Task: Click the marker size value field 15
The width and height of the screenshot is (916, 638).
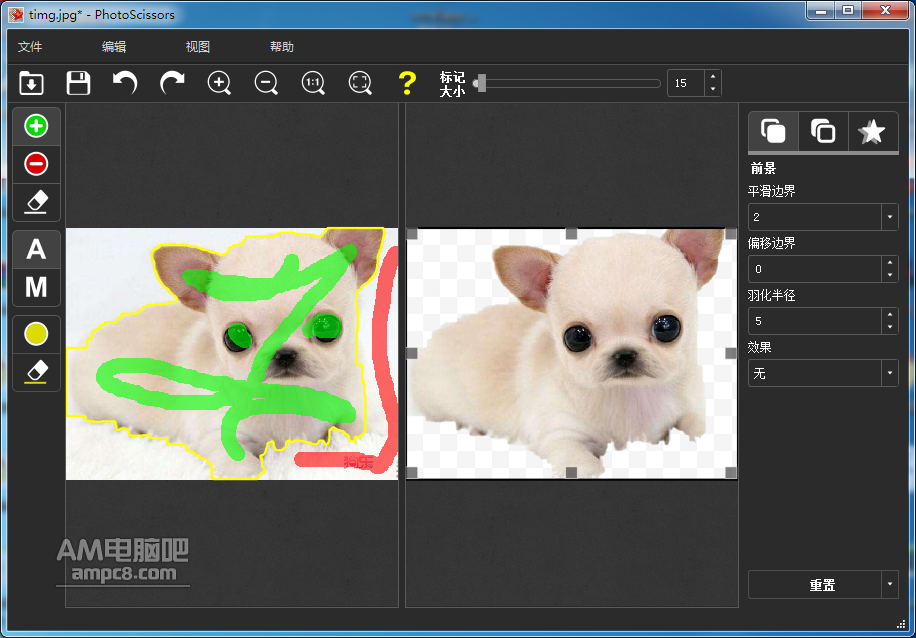Action: pyautogui.click(x=686, y=83)
